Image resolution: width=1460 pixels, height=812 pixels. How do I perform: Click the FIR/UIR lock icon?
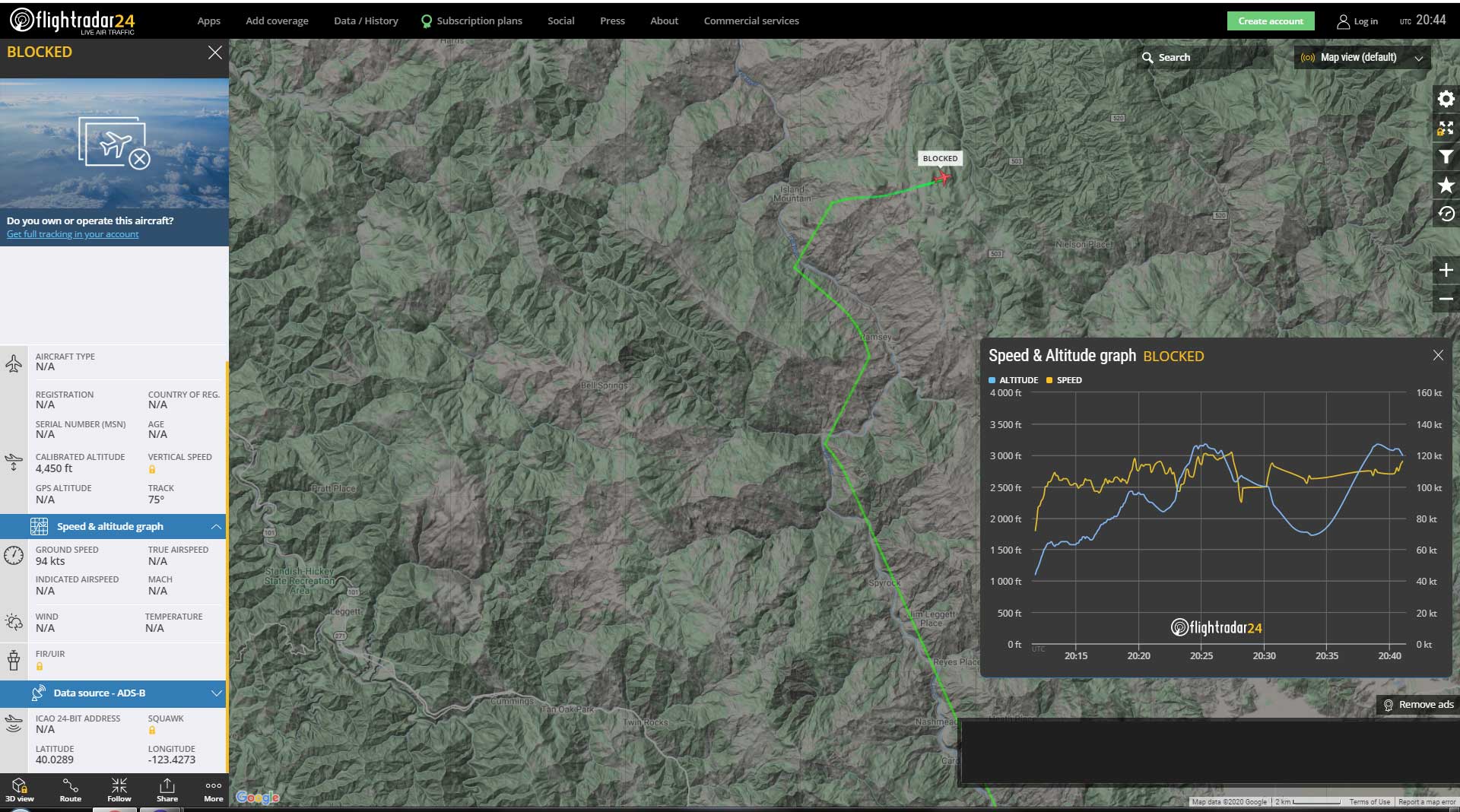click(x=40, y=666)
